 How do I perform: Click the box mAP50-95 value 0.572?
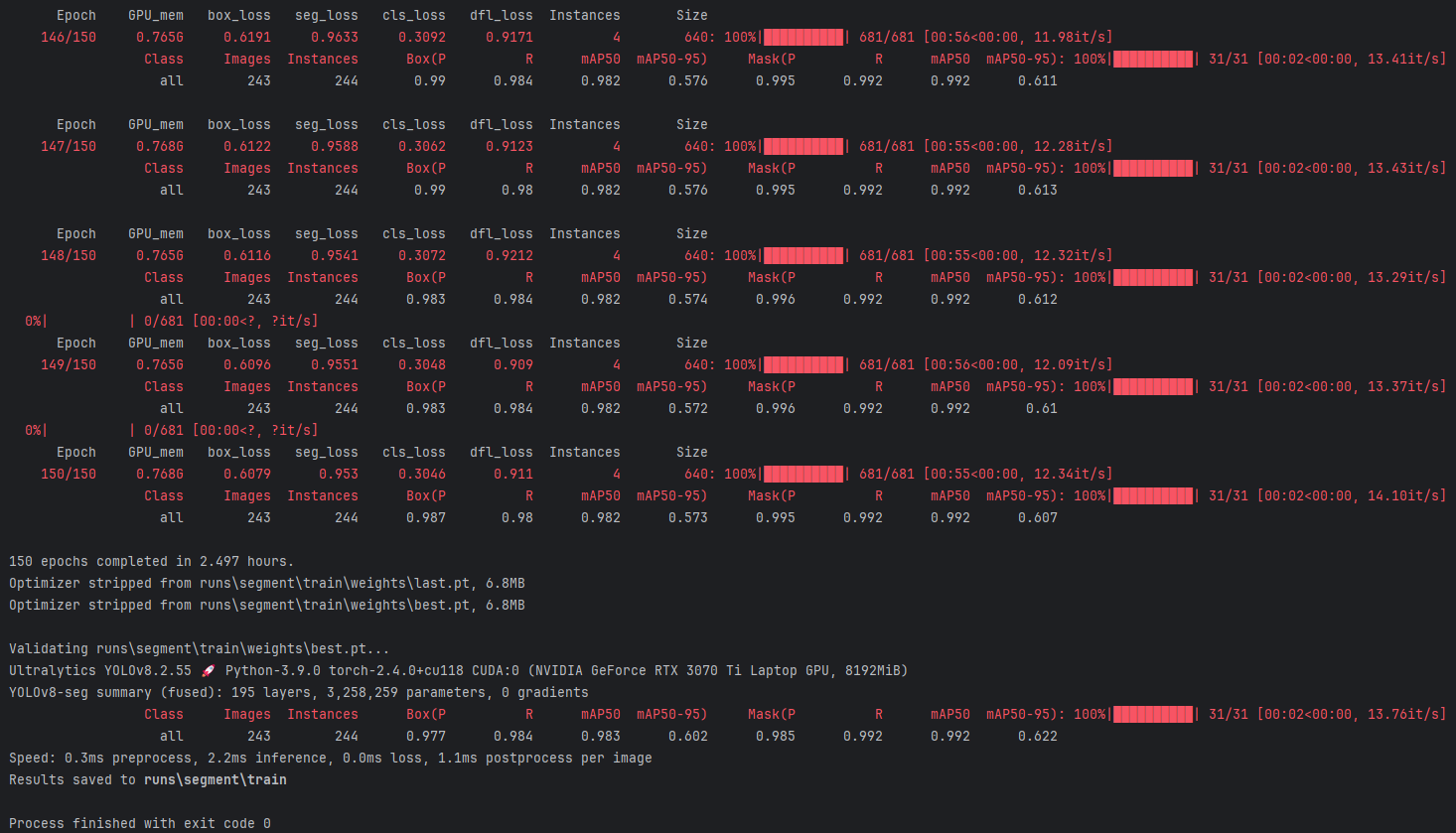[x=688, y=408]
